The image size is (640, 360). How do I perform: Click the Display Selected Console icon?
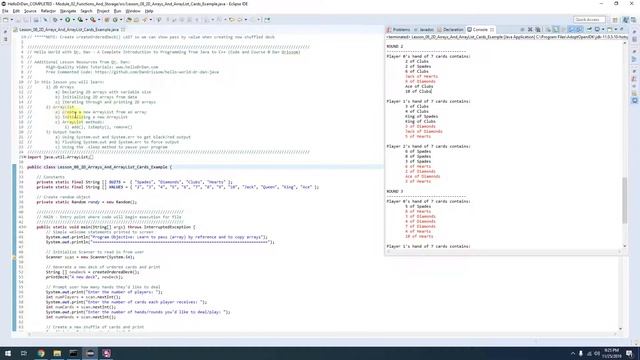(x=597, y=29)
